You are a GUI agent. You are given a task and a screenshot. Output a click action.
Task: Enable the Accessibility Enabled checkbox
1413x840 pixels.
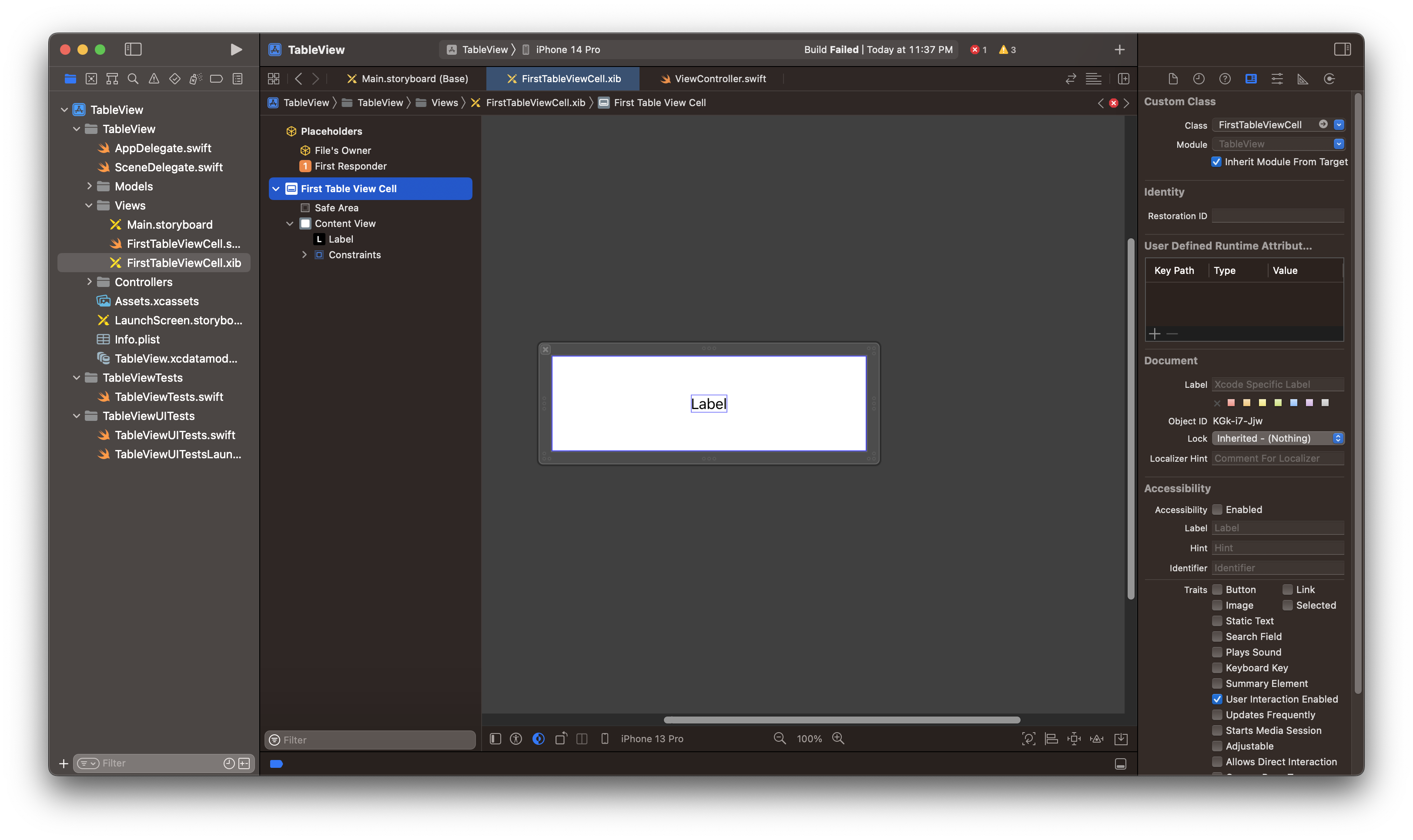(1217, 510)
